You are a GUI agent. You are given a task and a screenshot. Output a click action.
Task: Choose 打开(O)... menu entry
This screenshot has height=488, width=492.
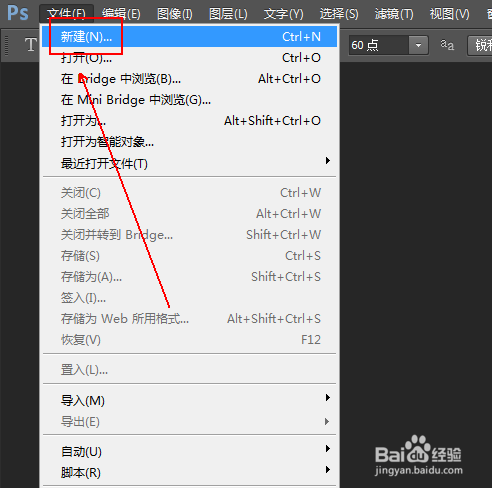(x=189, y=58)
